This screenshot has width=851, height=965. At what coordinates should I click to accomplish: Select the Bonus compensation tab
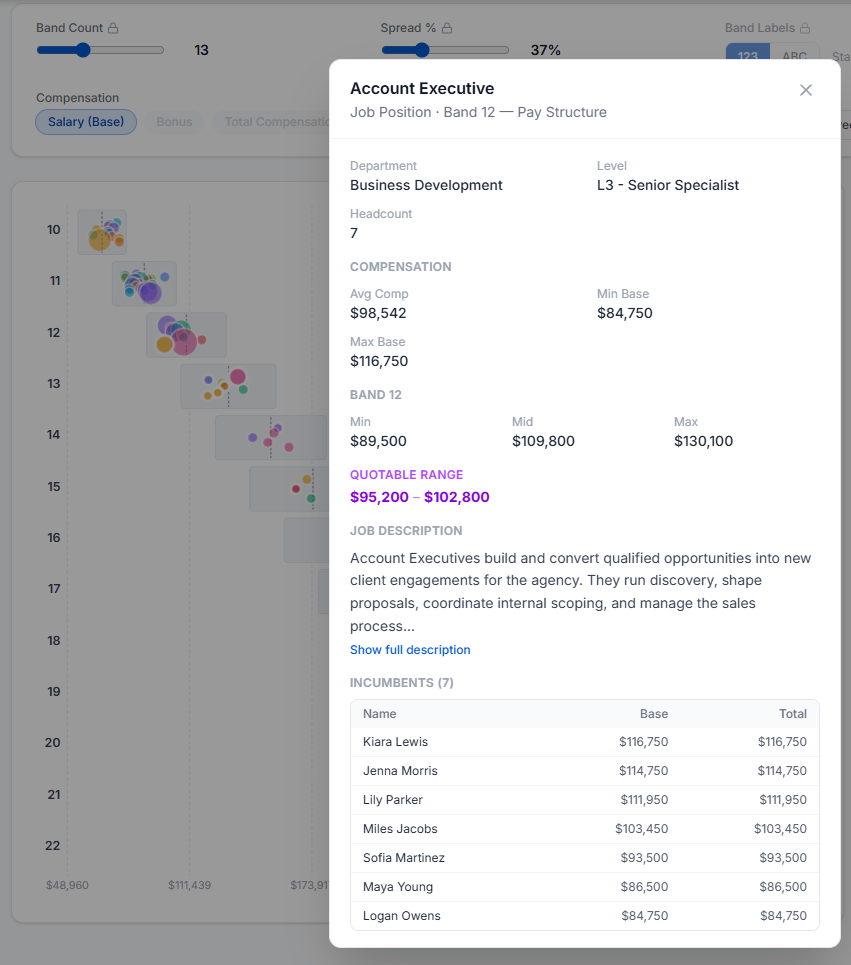174,122
